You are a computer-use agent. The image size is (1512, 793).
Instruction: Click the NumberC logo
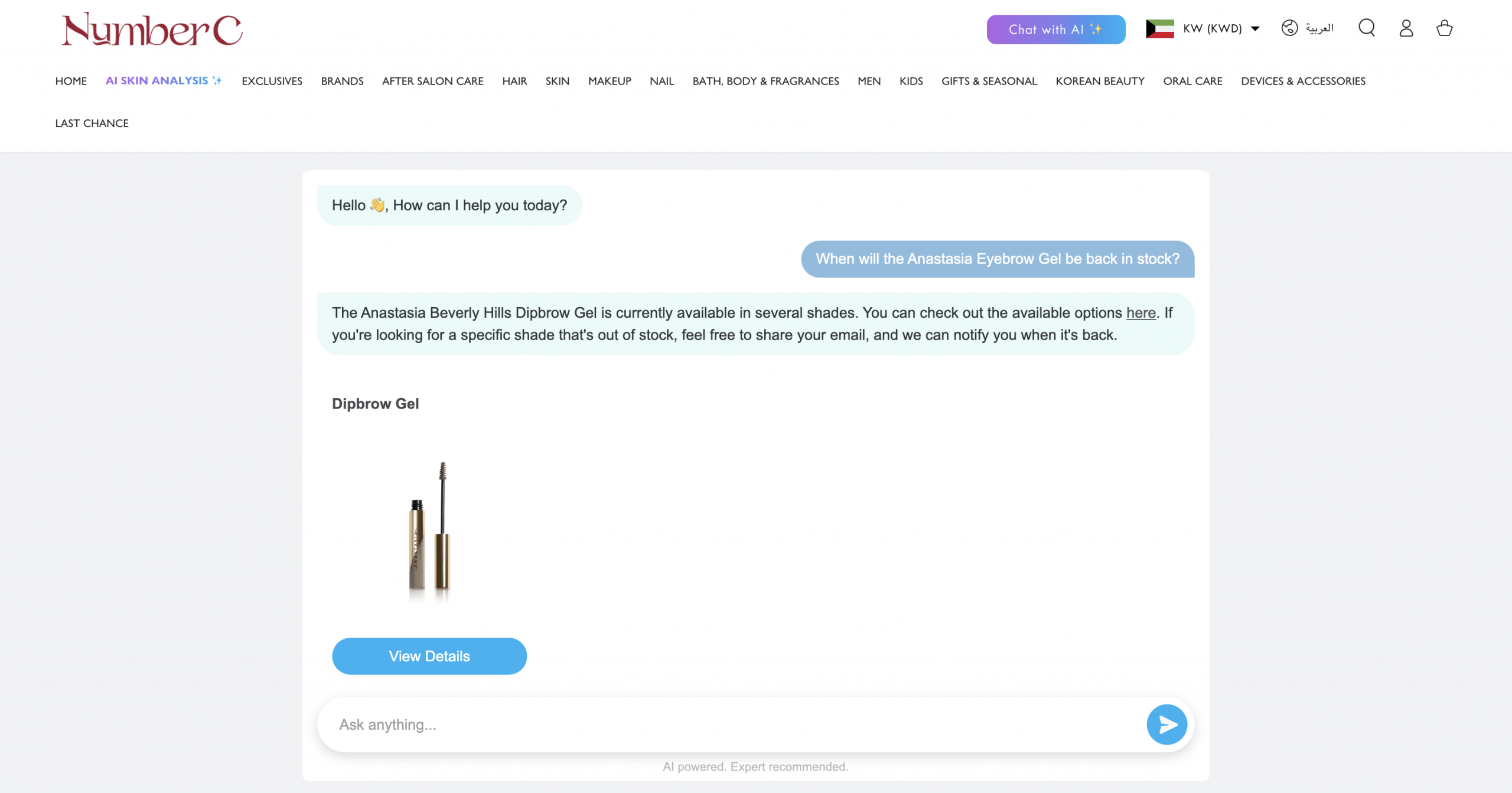[152, 29]
